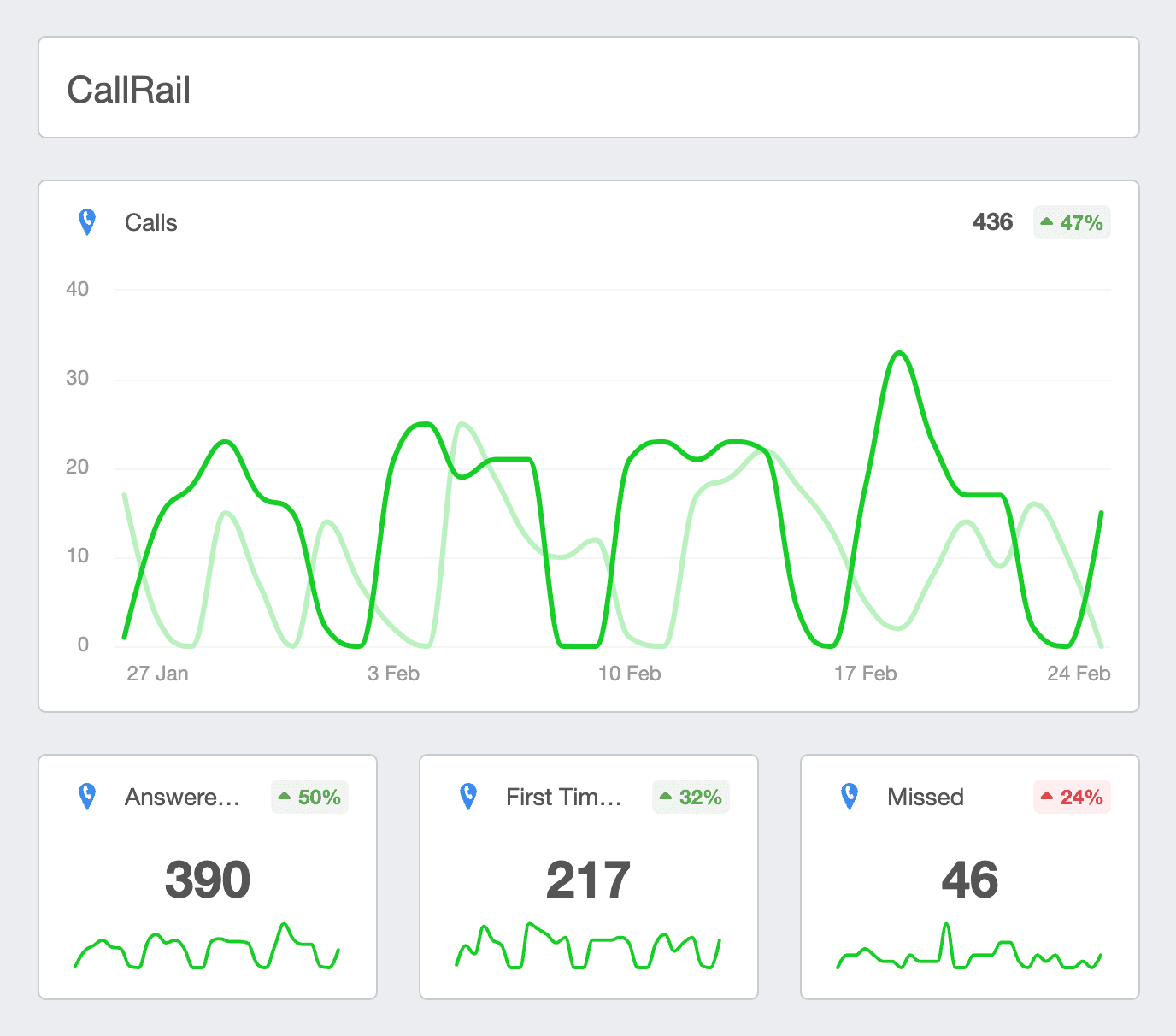Open the Missed calls card
The image size is (1176, 1036).
coord(968,876)
